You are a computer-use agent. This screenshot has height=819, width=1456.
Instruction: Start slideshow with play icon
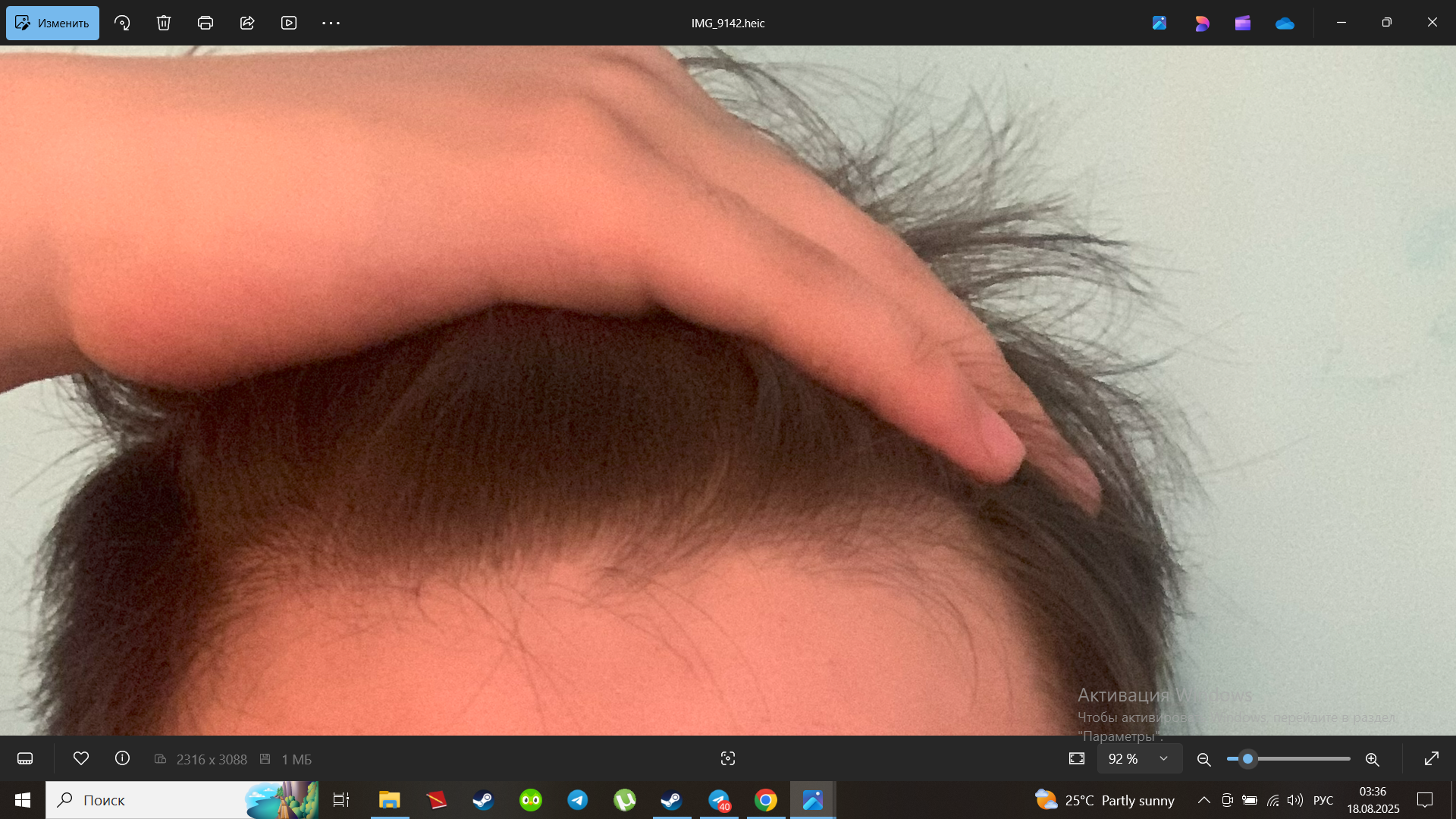pyautogui.click(x=289, y=23)
